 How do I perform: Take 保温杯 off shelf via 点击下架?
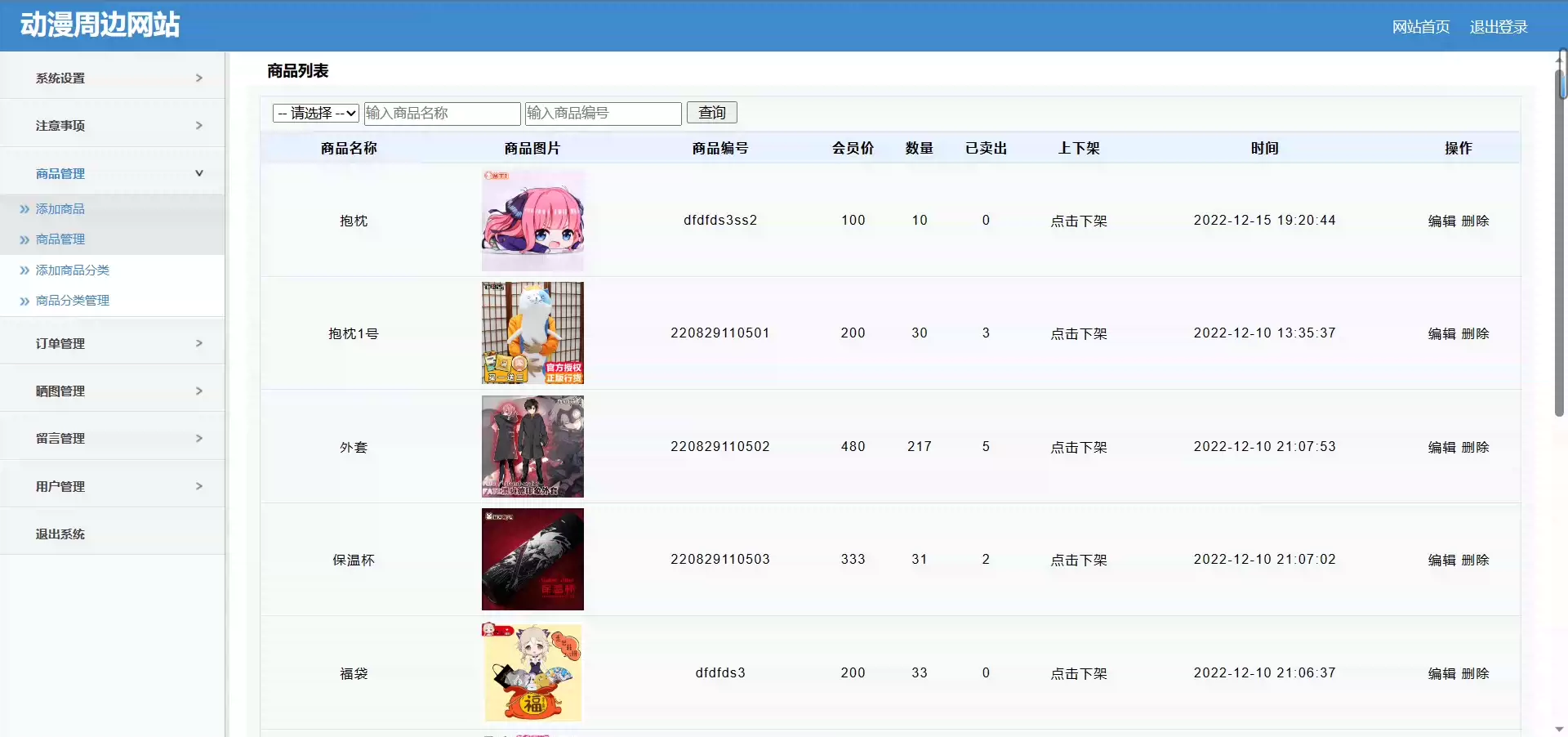[x=1078, y=560]
